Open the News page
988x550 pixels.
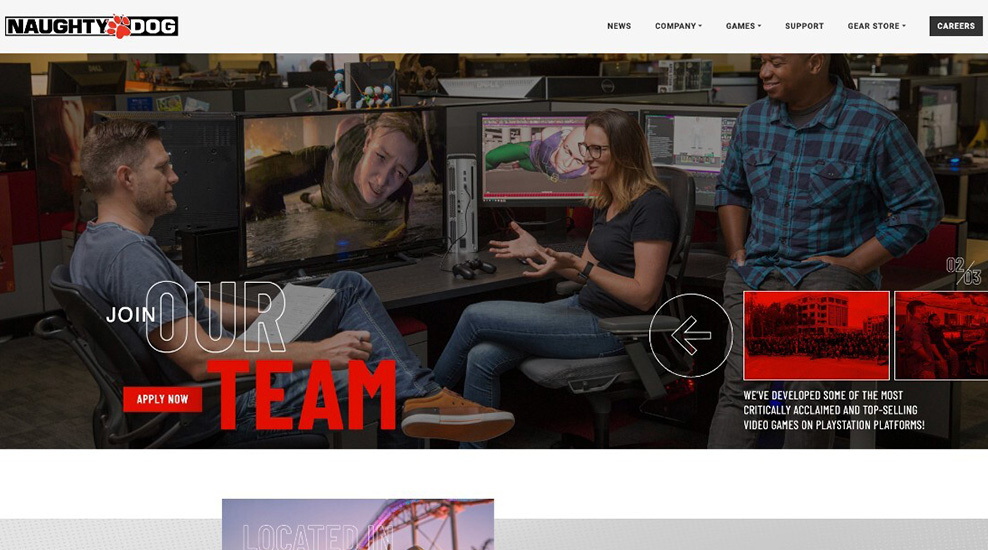(x=619, y=26)
